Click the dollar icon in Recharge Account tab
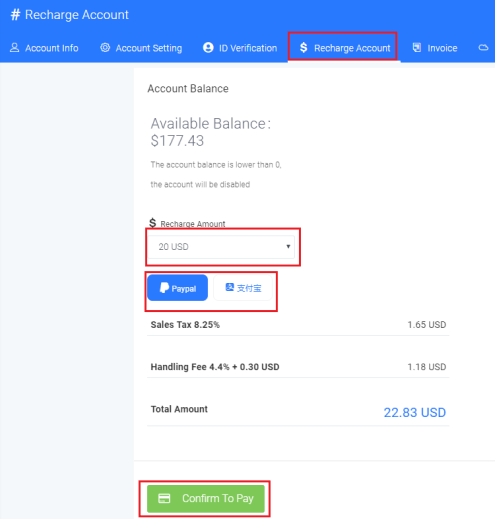 [x=303, y=48]
